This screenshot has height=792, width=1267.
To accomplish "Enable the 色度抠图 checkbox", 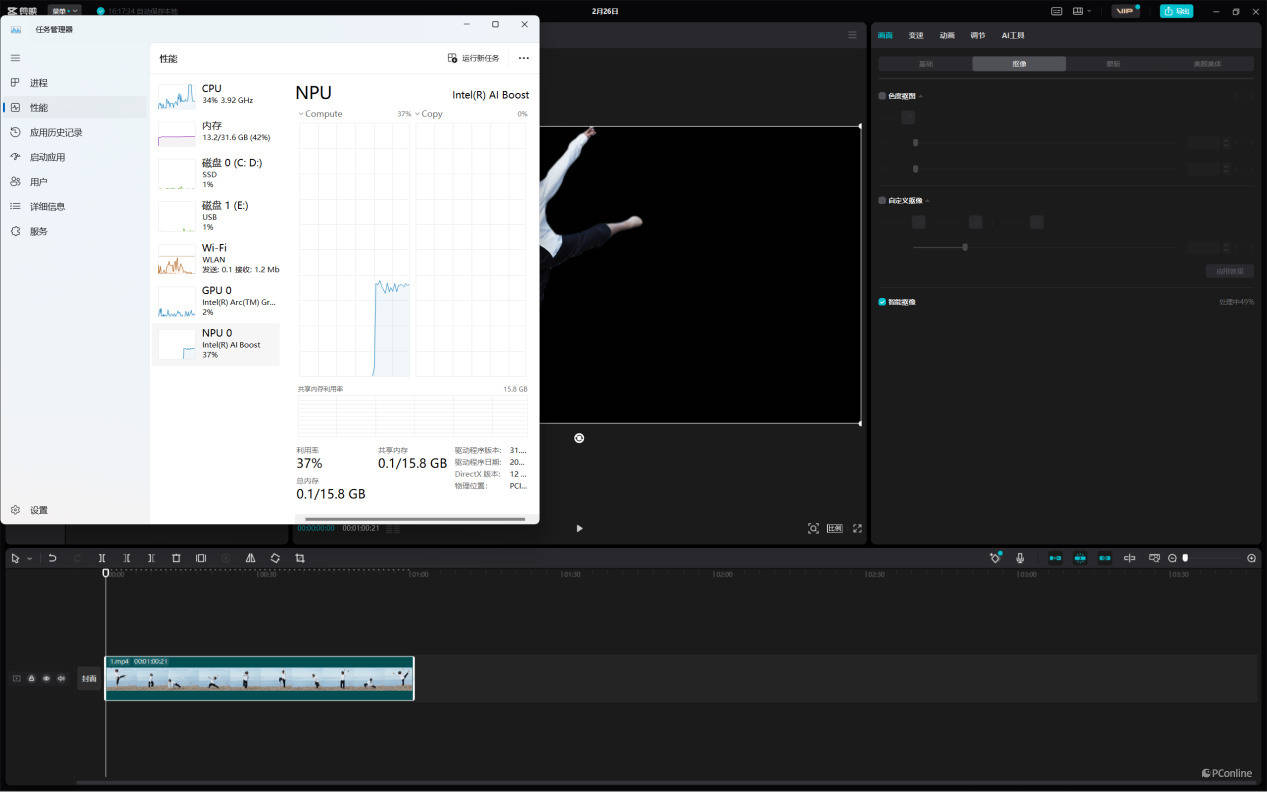I will pos(882,96).
